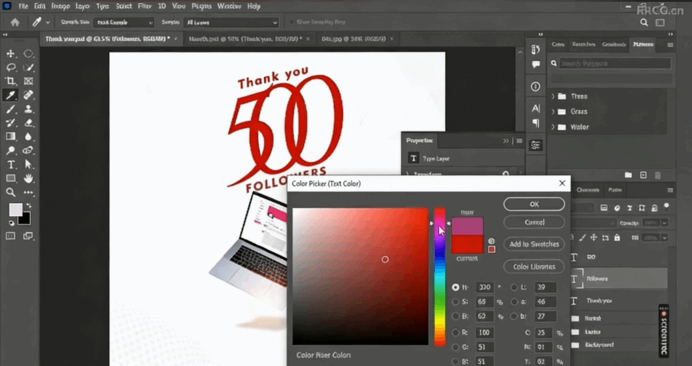Open the Opacity dropdown arrow in Layers

click(664, 223)
